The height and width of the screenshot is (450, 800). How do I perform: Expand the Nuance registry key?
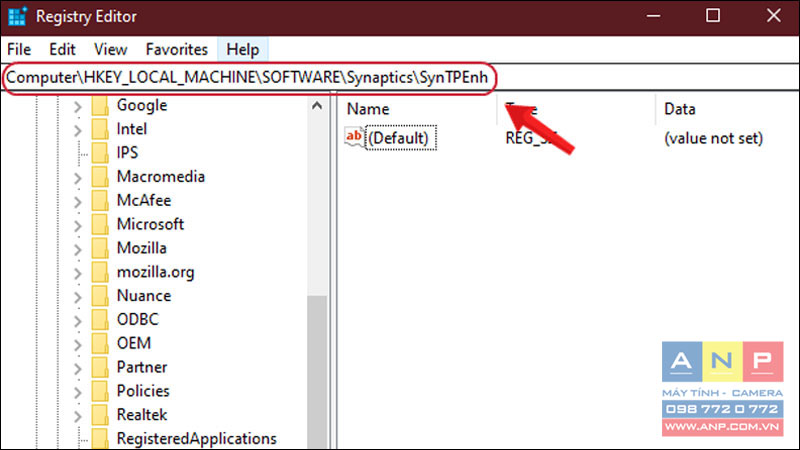(78, 297)
